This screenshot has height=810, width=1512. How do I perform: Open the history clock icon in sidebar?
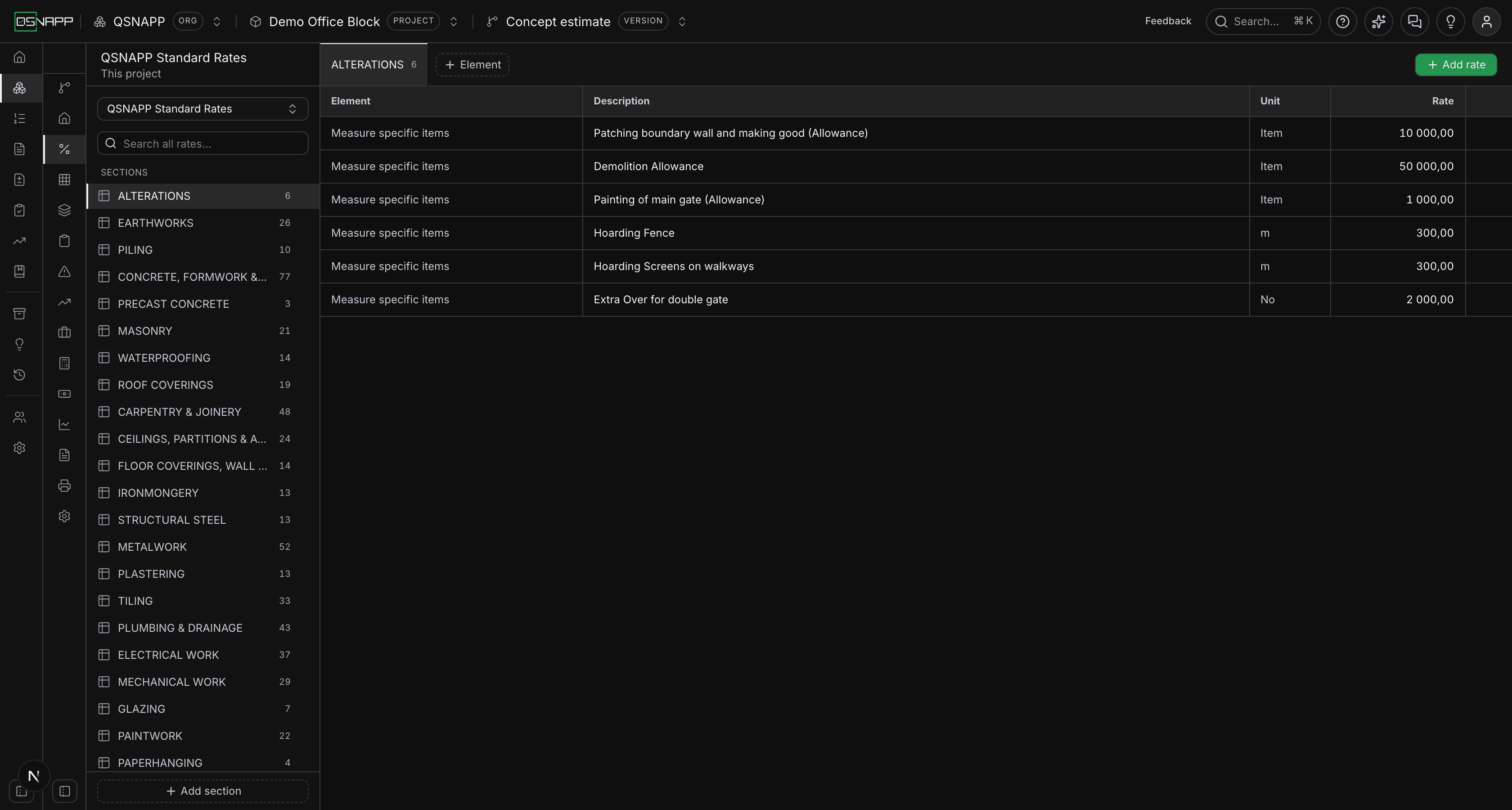19,374
